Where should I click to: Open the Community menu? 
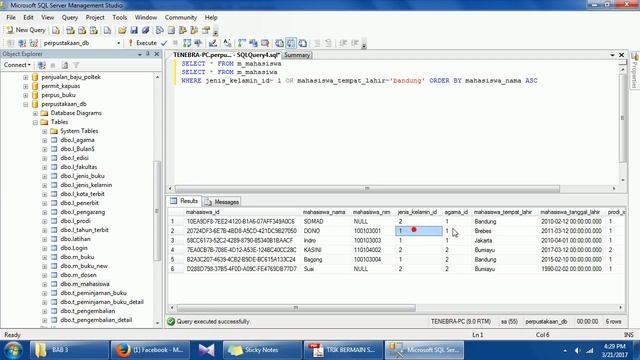point(180,18)
